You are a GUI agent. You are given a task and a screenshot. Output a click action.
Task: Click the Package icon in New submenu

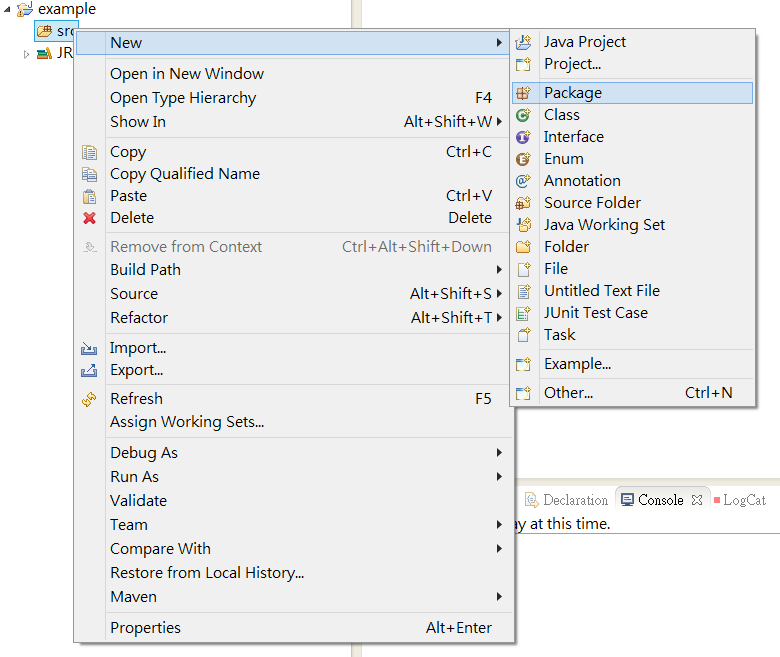click(523, 93)
